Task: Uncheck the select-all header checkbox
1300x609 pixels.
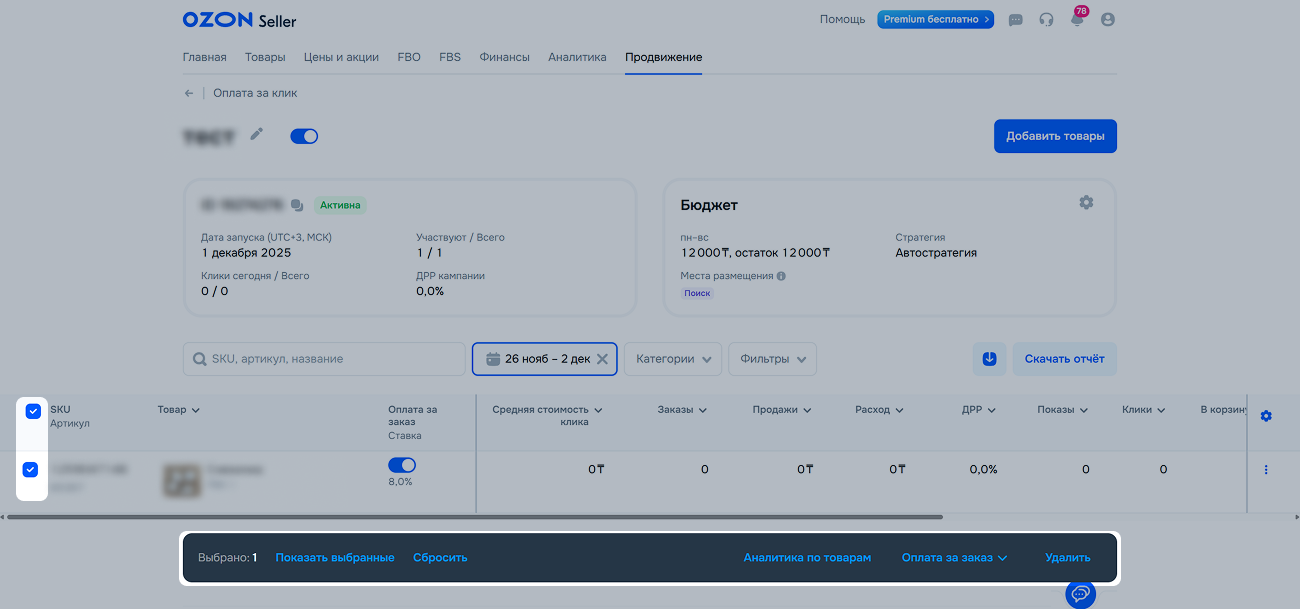Action: pos(33,411)
